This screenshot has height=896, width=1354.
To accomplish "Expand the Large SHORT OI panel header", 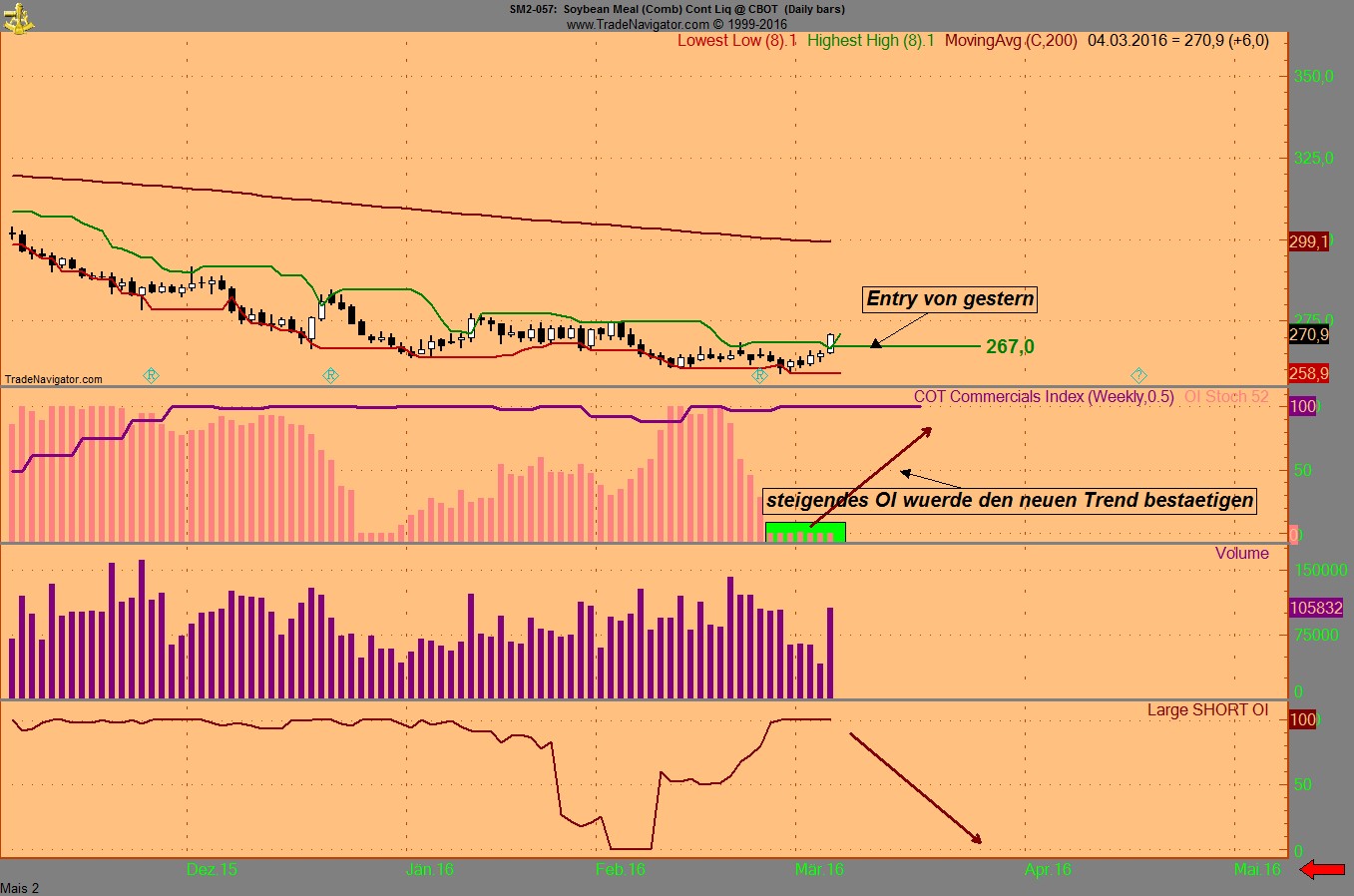I will click(x=1209, y=708).
